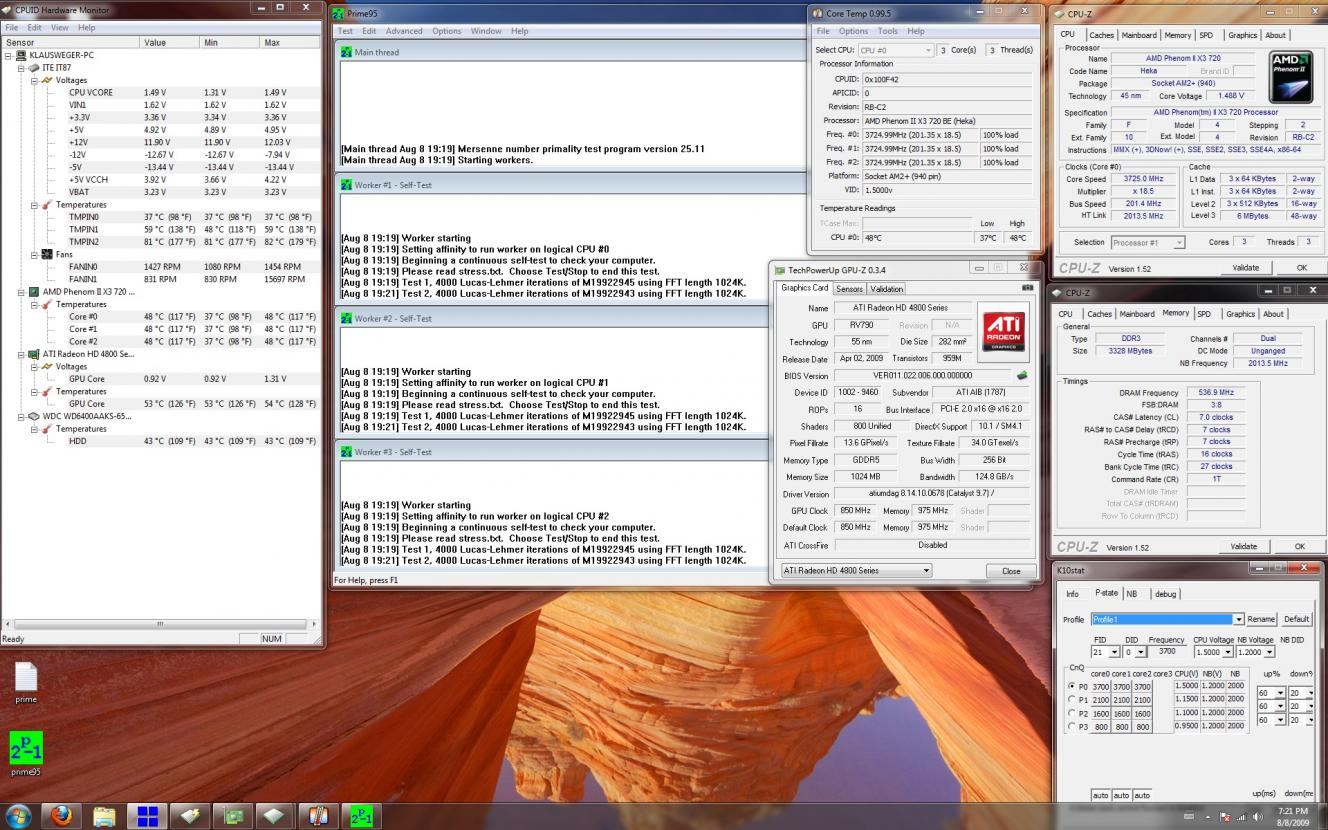Click the Worker #2 Self-Test window icon
The height and width of the screenshot is (830, 1328).
point(347,318)
